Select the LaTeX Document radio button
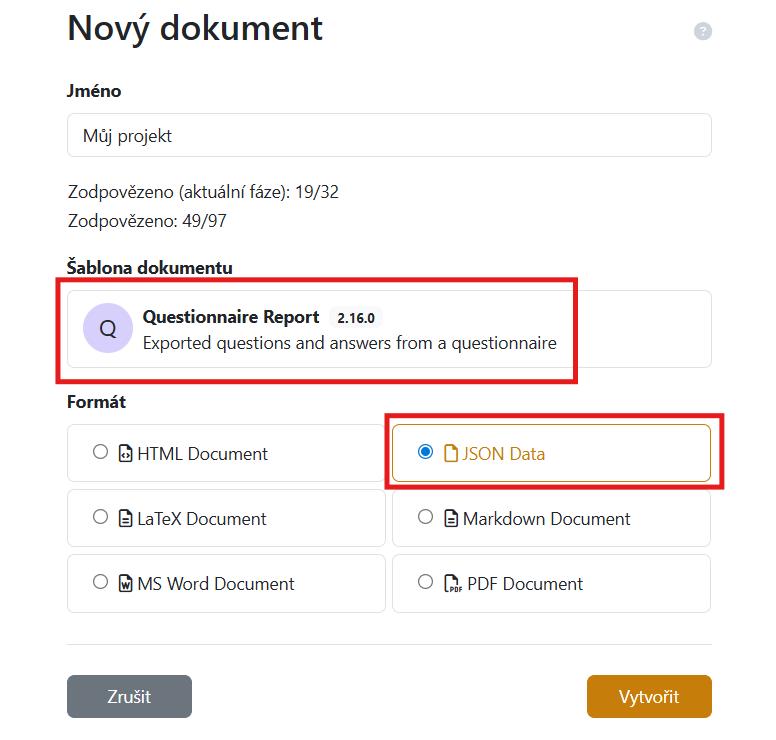Image resolution: width=776 pixels, height=740 pixels. coord(100,517)
